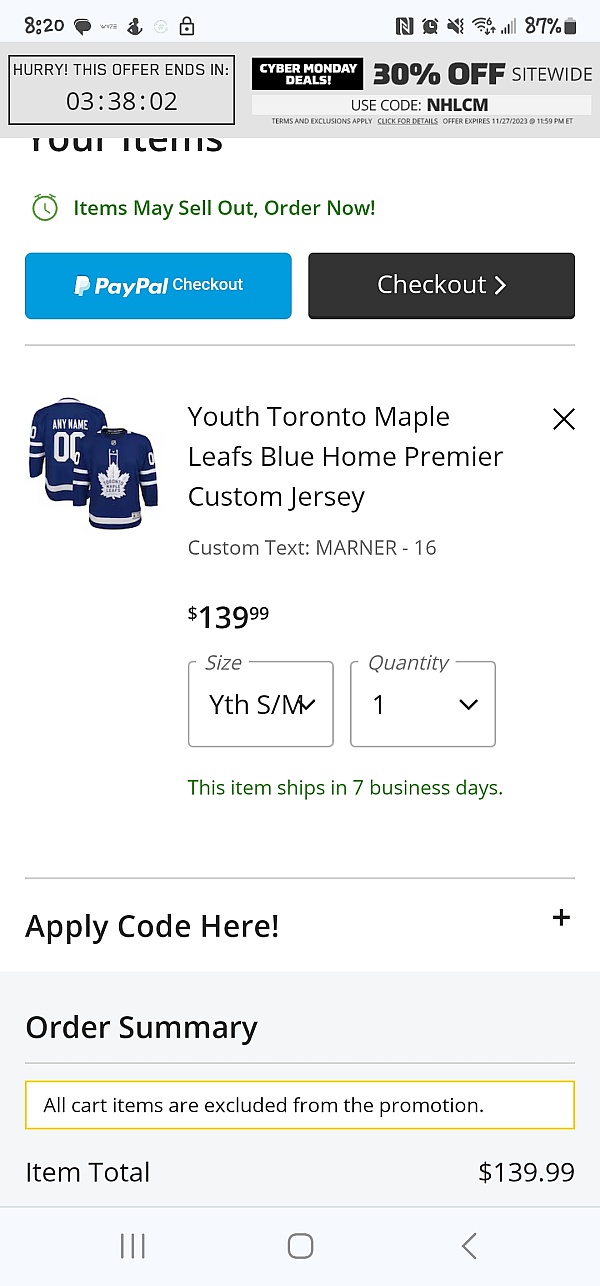Tap the chat bubble notification icon
Screen dimensions: 600x1286
point(83,27)
